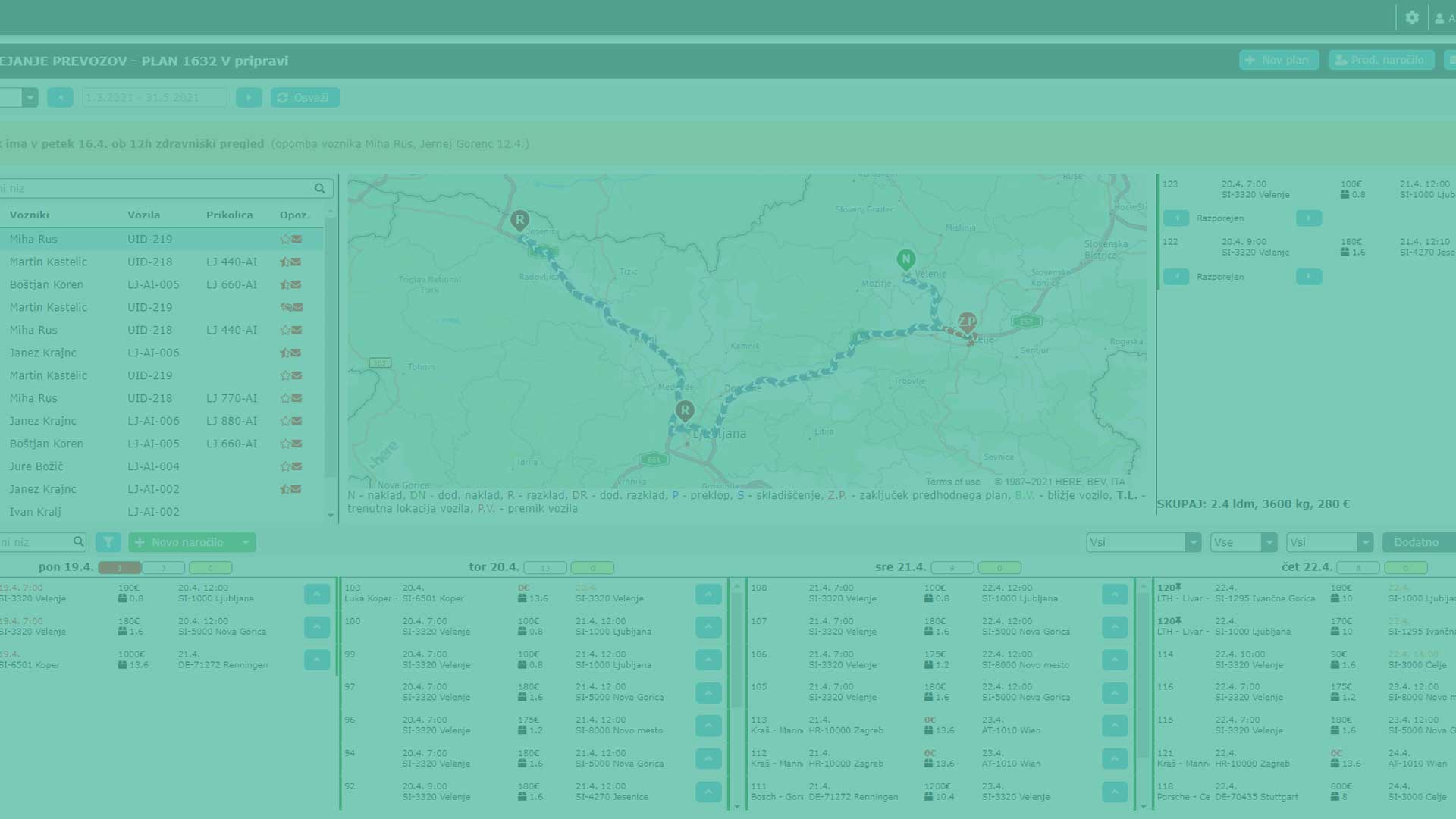The width and height of the screenshot is (1456, 819).
Task: Move order 123 right with arrow button
Action: [x=1308, y=218]
